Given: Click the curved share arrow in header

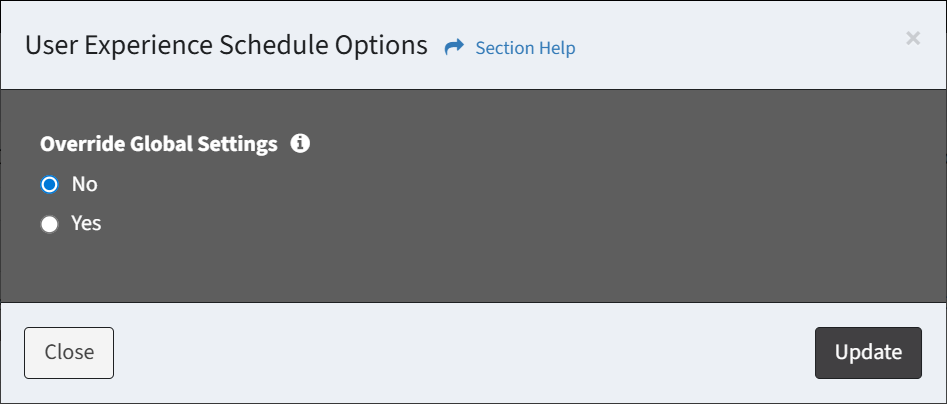Looking at the screenshot, I should pyautogui.click(x=454, y=47).
